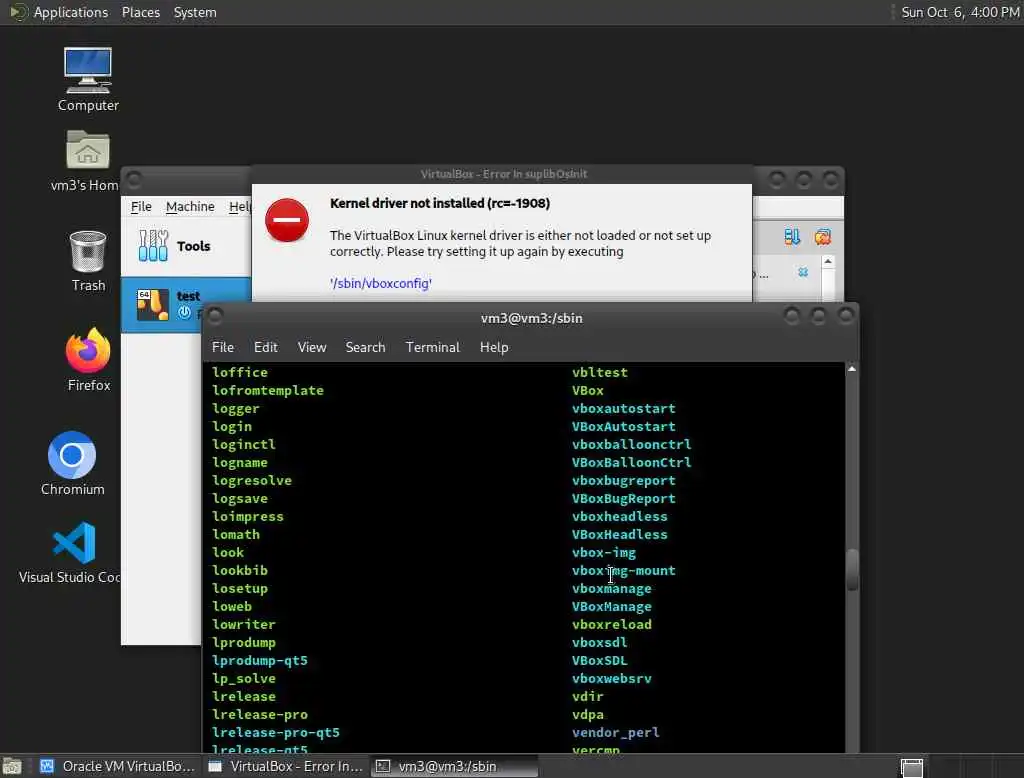Image resolution: width=1024 pixels, height=778 pixels.
Task: Click the error dialog title bar
Action: 504,174
